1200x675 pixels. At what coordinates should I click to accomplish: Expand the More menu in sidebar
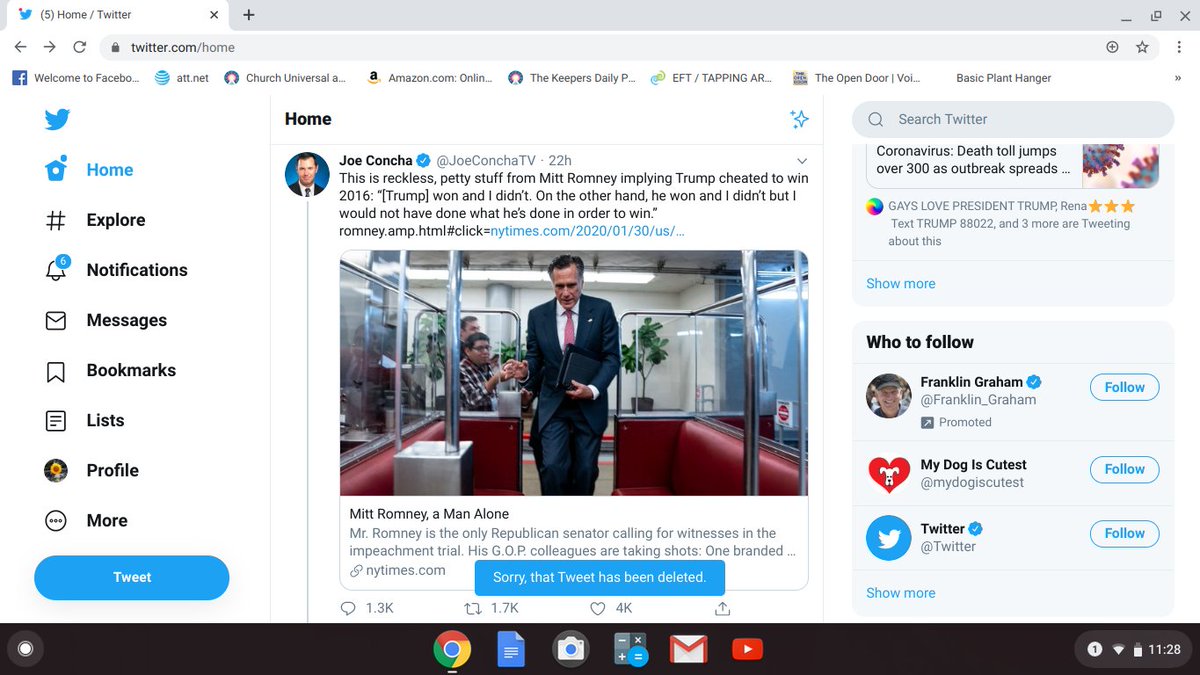pyautogui.click(x=86, y=520)
